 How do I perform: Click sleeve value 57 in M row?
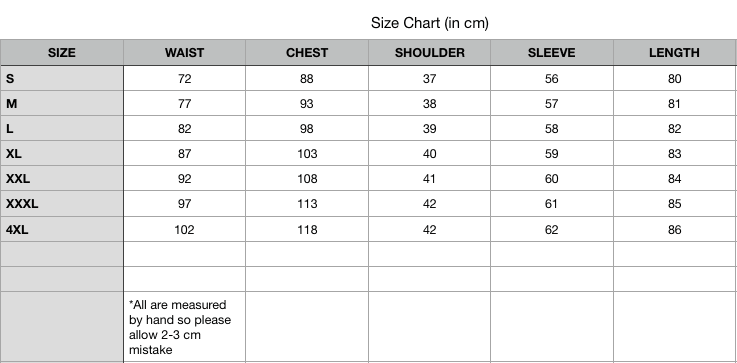pos(552,103)
